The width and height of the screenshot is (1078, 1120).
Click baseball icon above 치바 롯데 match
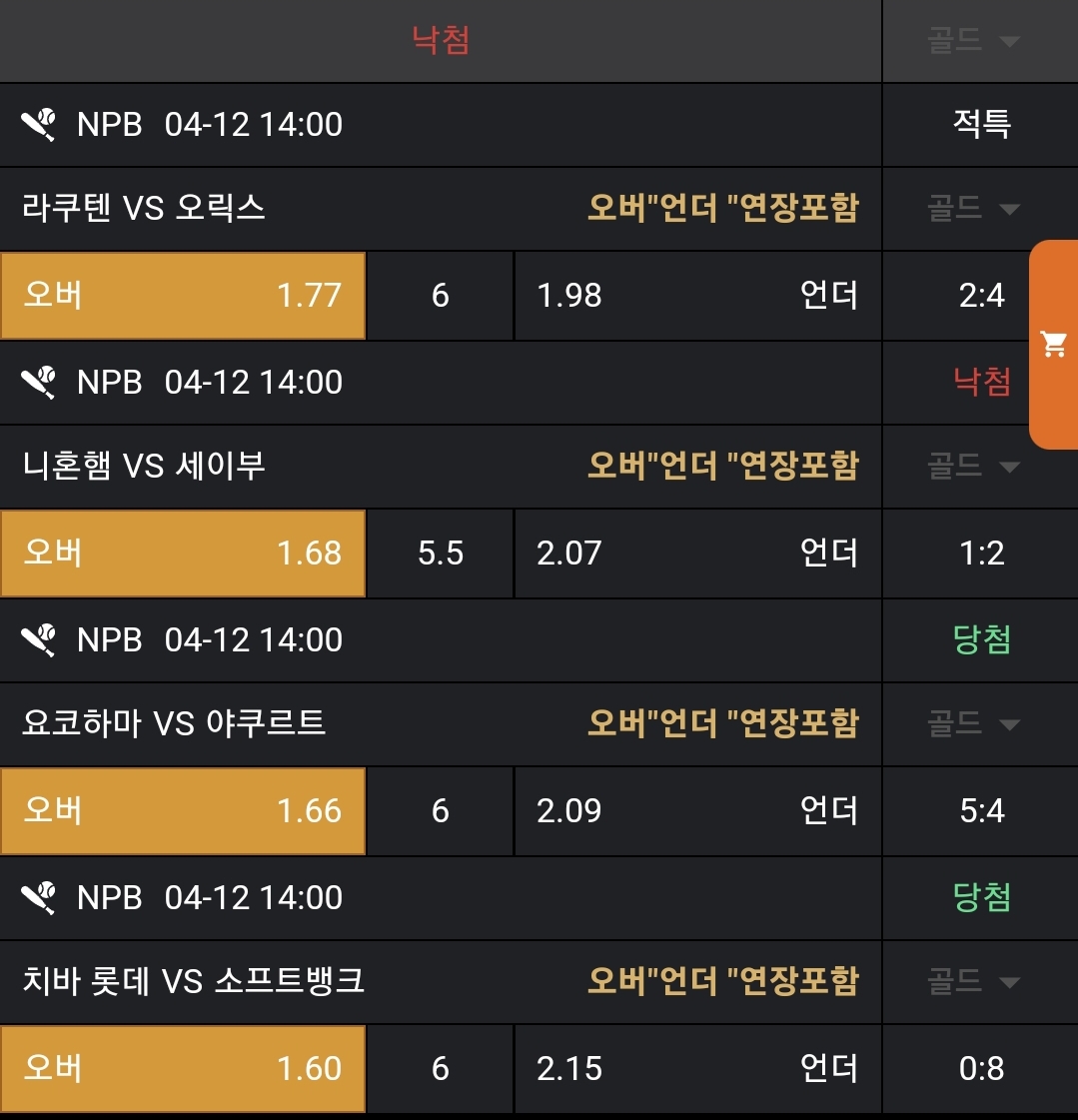coord(39,898)
